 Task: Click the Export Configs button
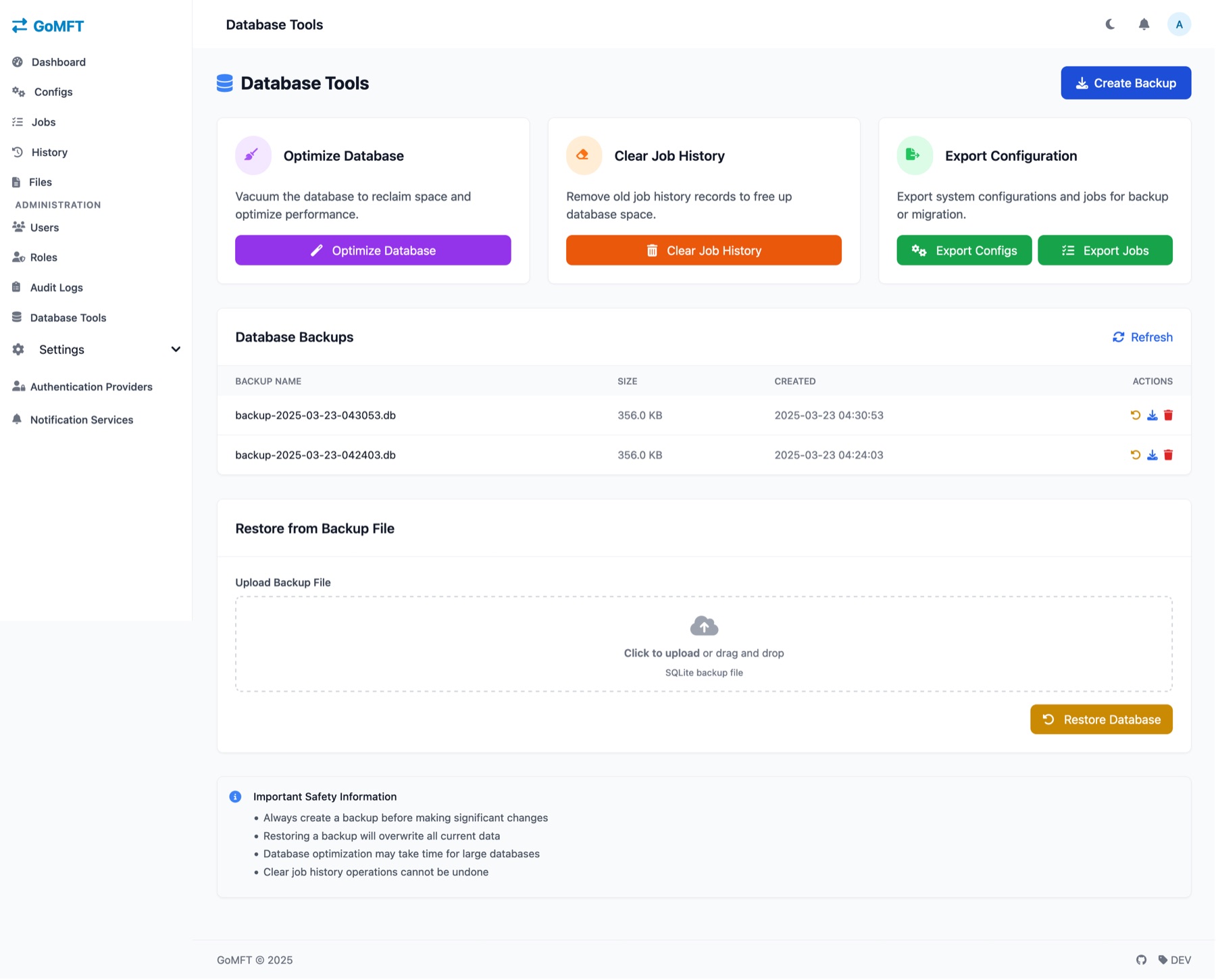coord(964,251)
